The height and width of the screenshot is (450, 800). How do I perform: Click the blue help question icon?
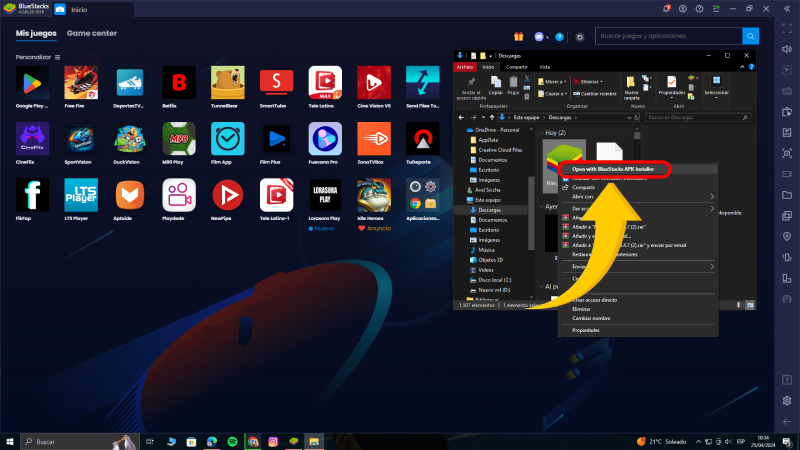tap(559, 37)
